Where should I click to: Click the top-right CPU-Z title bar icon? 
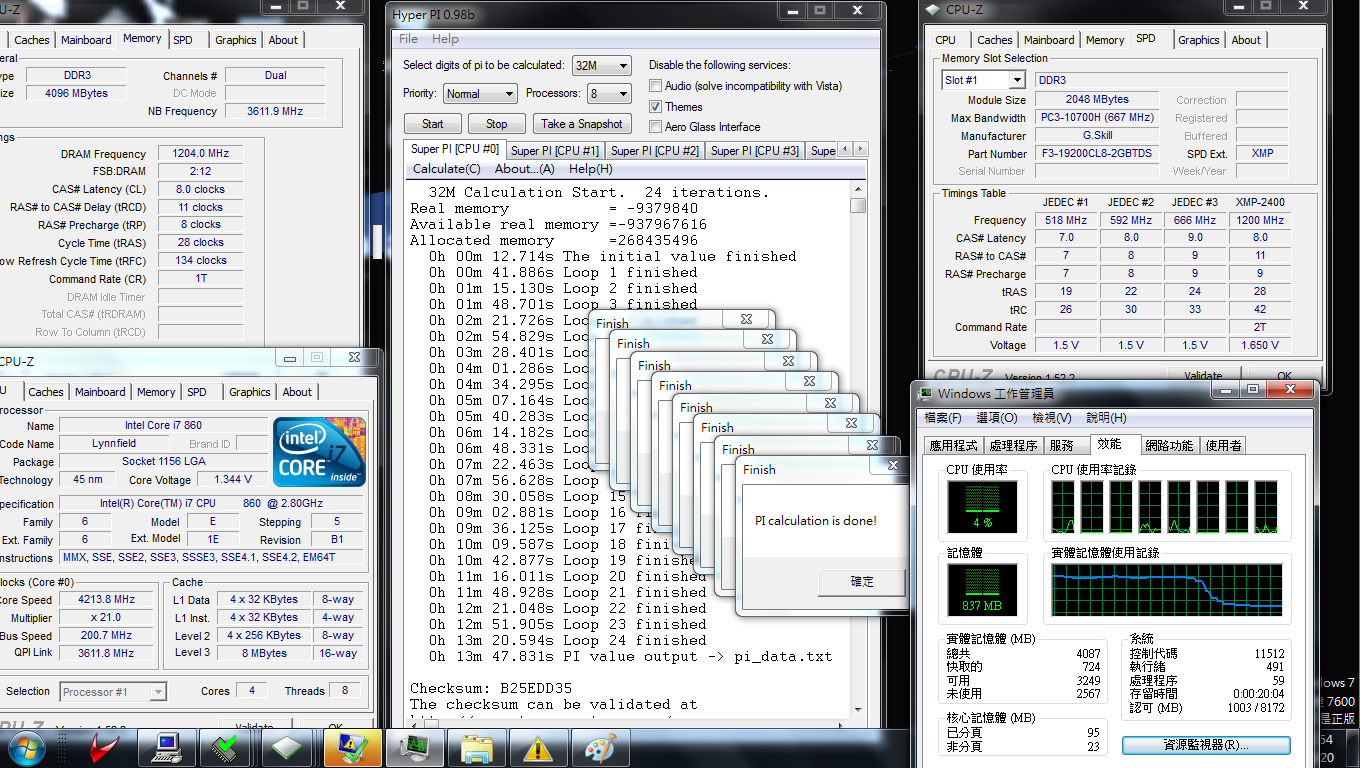tap(933, 10)
